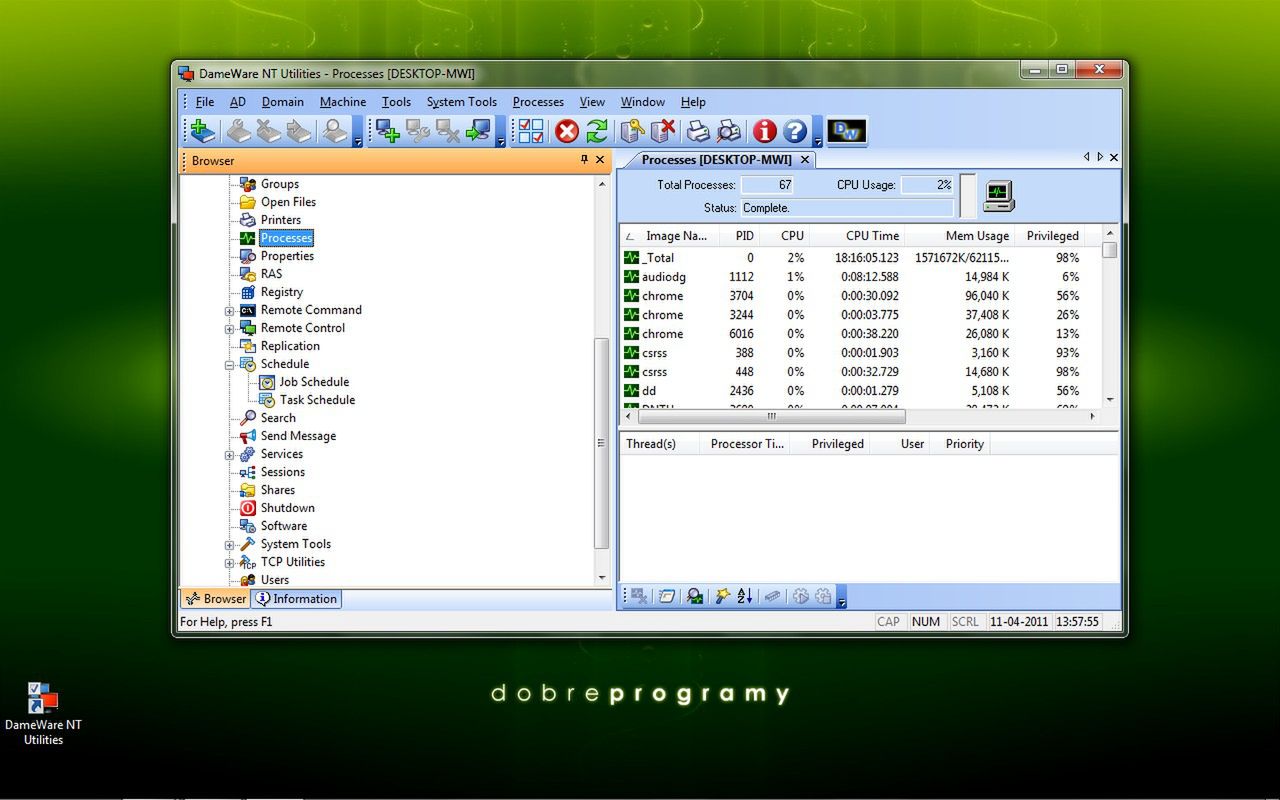Screen dimensions: 1280x800
Task: Expand the Remote Command tree node
Action: point(229,311)
